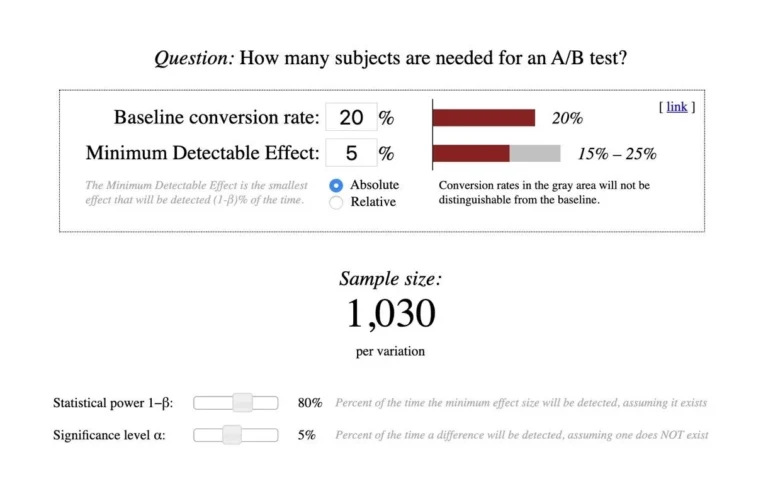The image size is (768, 496).
Task: Click the Baseline conversion rate input field
Action: point(351,117)
